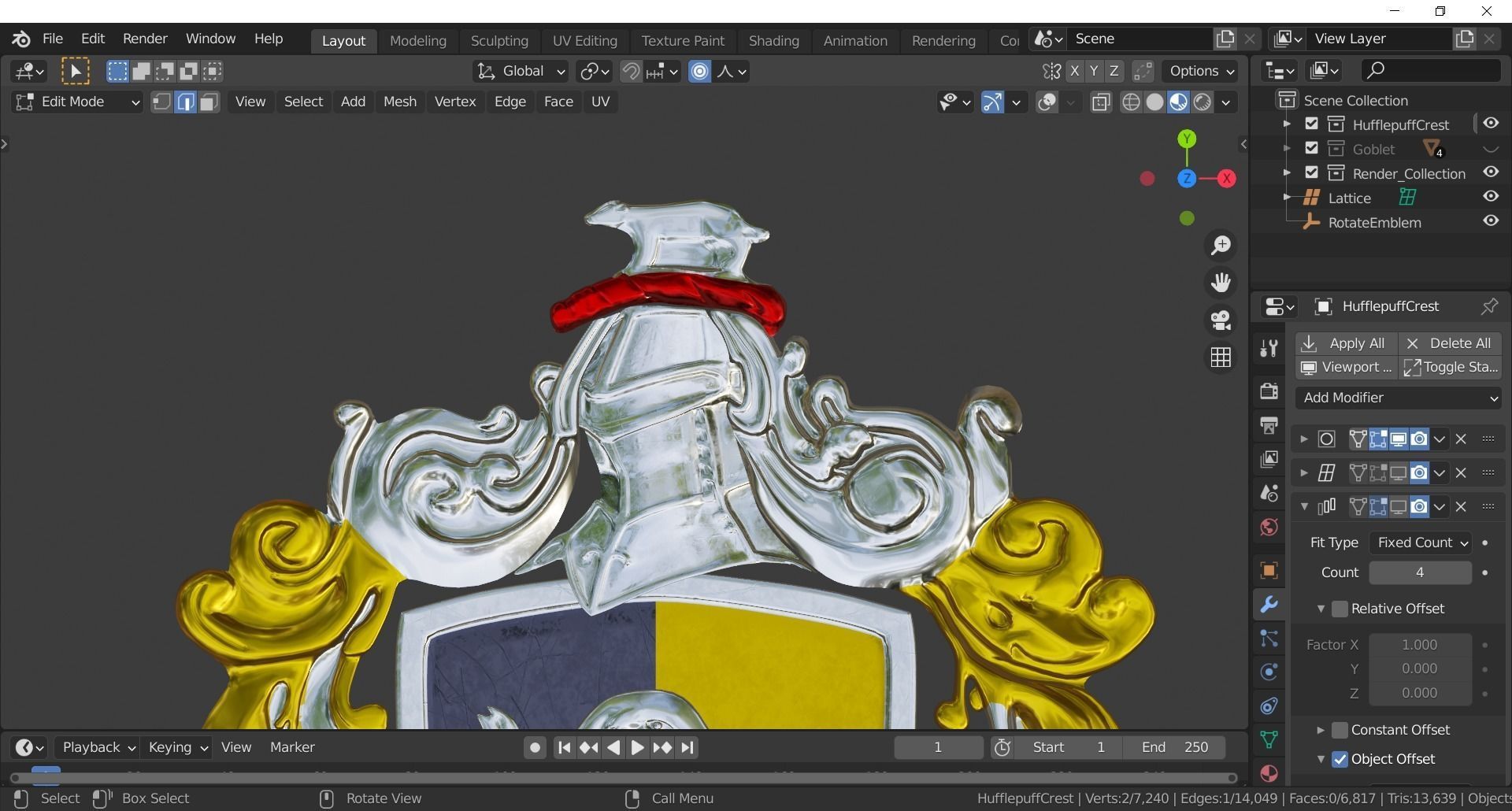The width and height of the screenshot is (1512, 811).
Task: Toggle snapping magnet icon
Action: coord(630,72)
